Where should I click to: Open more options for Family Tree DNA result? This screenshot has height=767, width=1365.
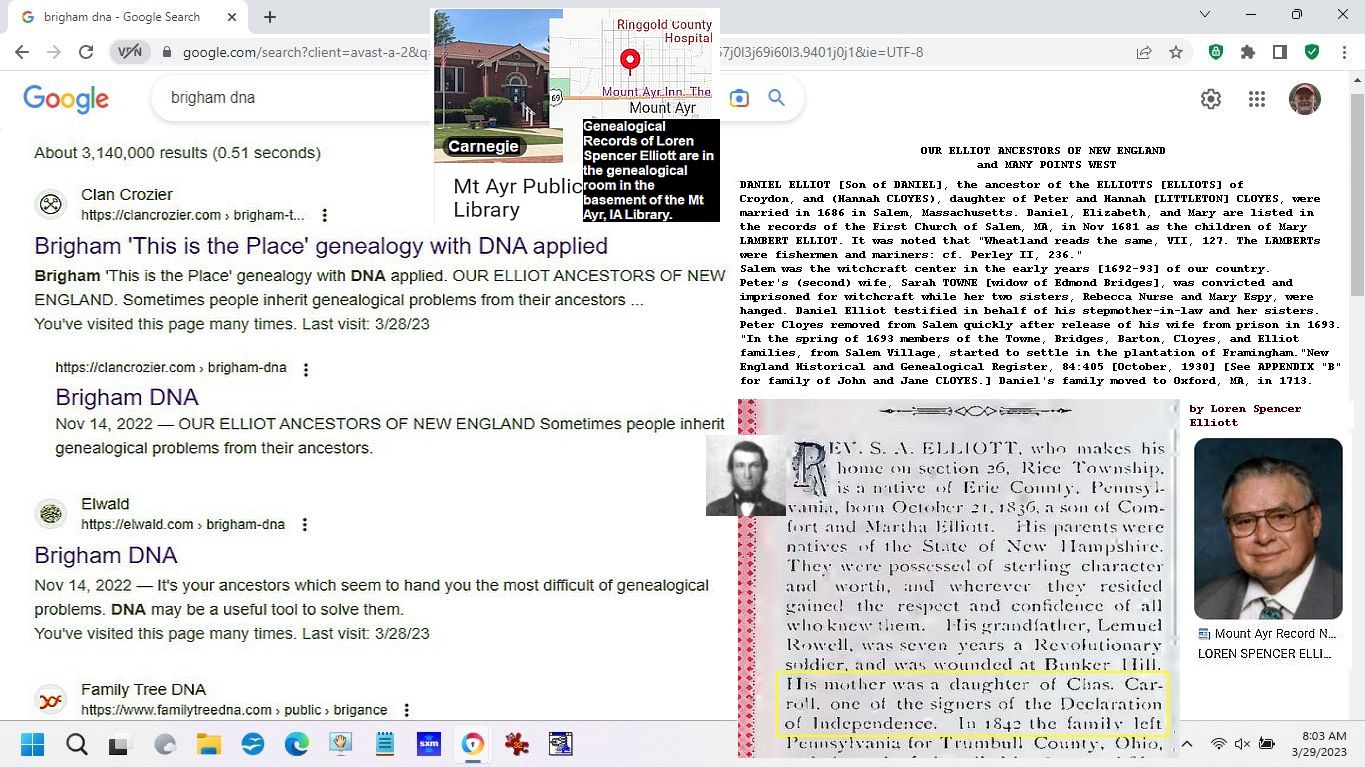[407, 710]
